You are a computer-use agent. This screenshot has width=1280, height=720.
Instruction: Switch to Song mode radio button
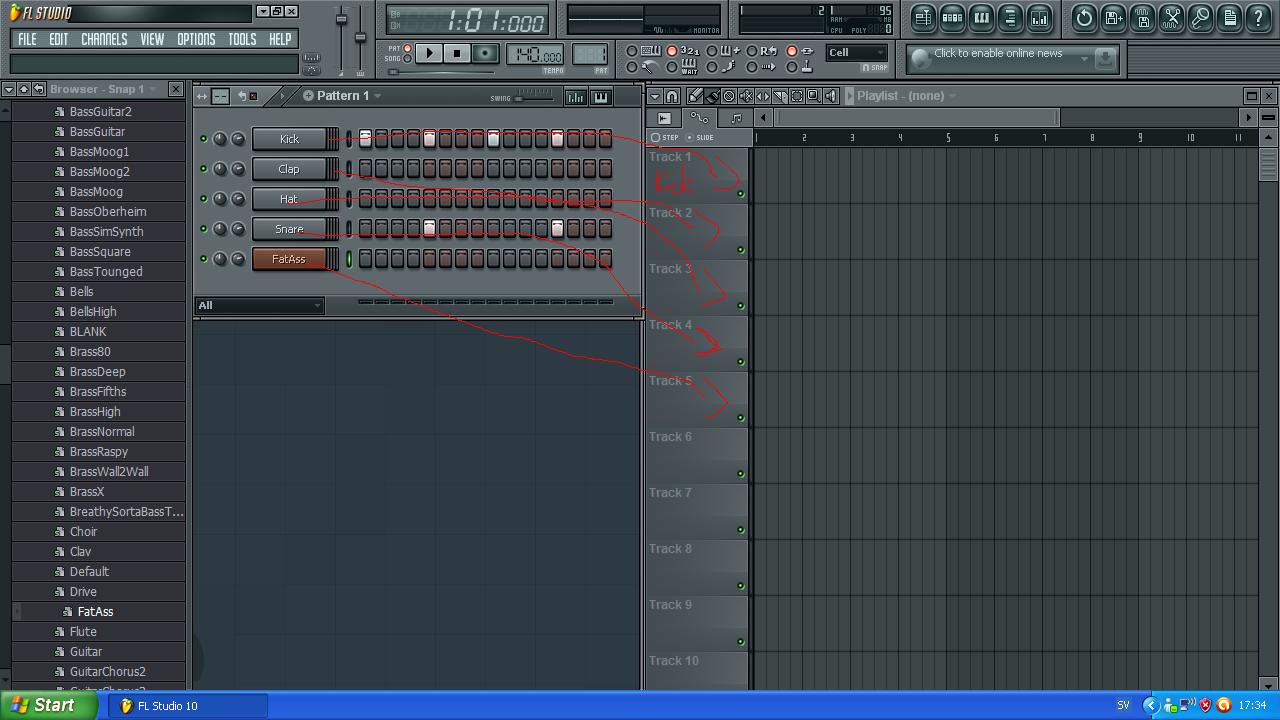point(407,59)
